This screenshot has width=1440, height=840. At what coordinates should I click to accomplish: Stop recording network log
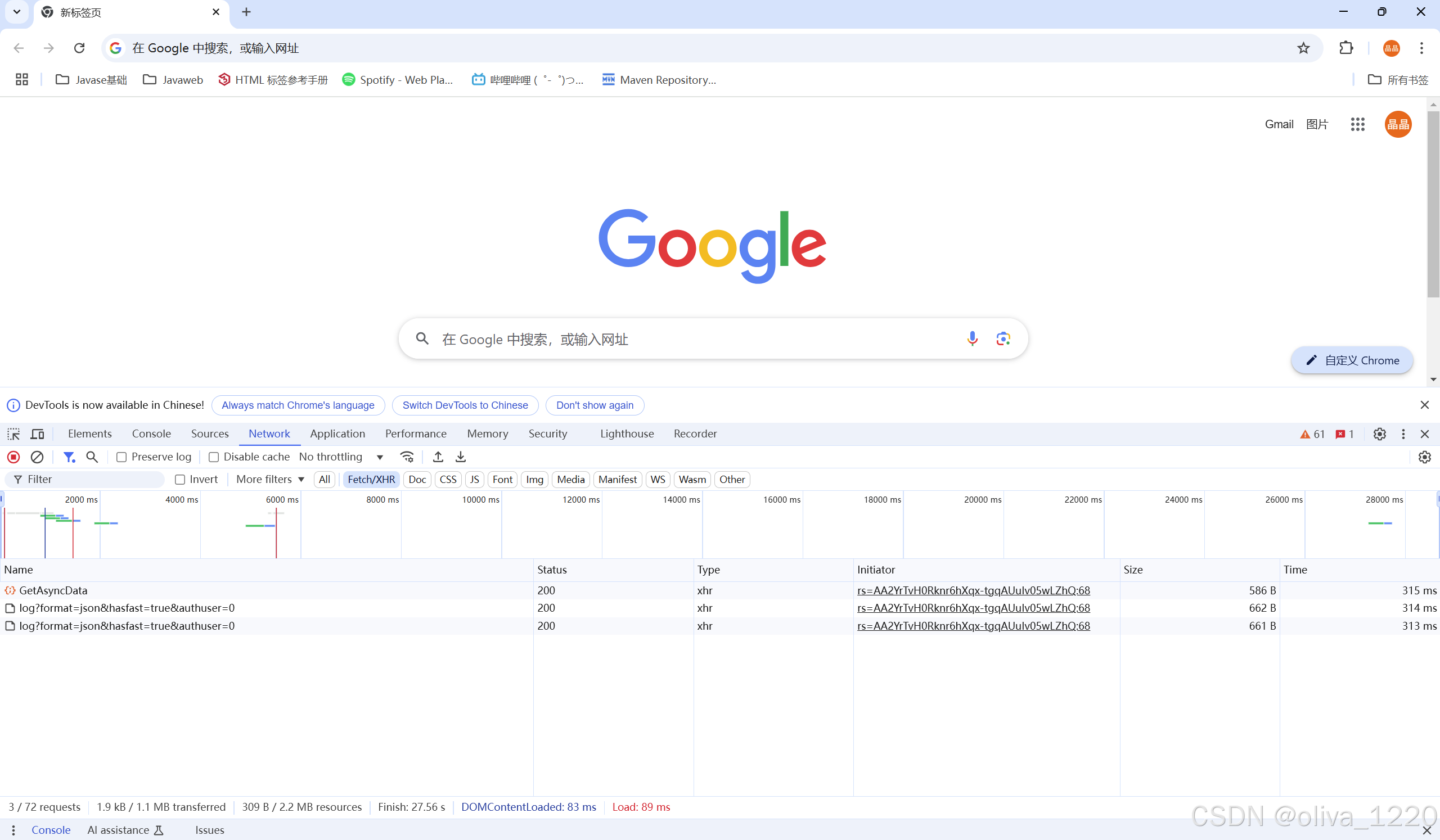coord(13,457)
